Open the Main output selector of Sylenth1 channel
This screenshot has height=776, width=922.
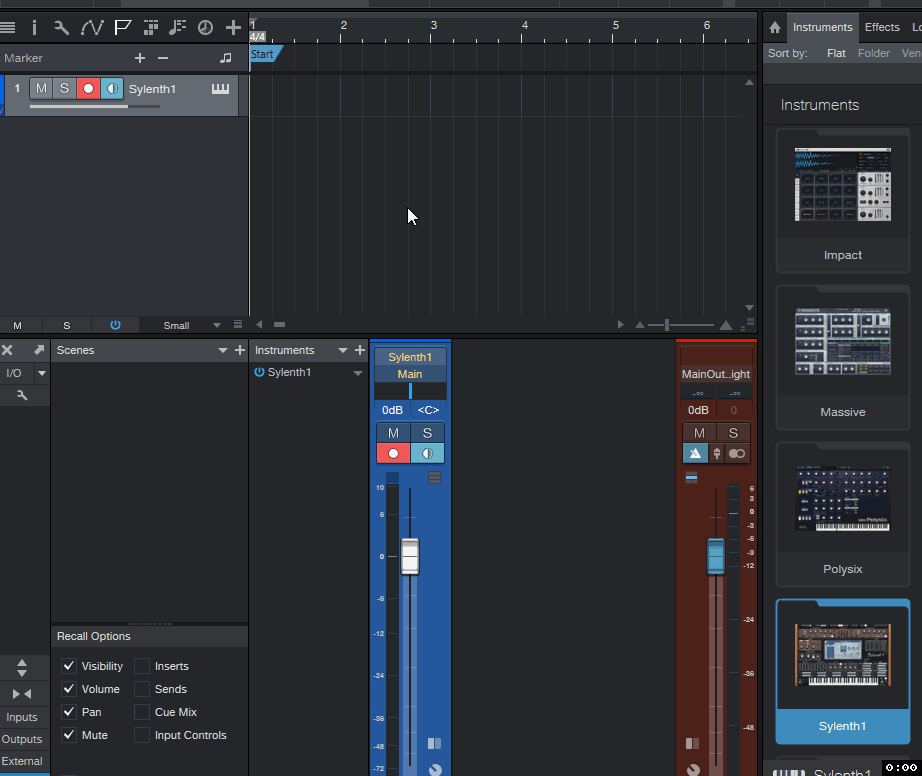pyautogui.click(x=410, y=374)
